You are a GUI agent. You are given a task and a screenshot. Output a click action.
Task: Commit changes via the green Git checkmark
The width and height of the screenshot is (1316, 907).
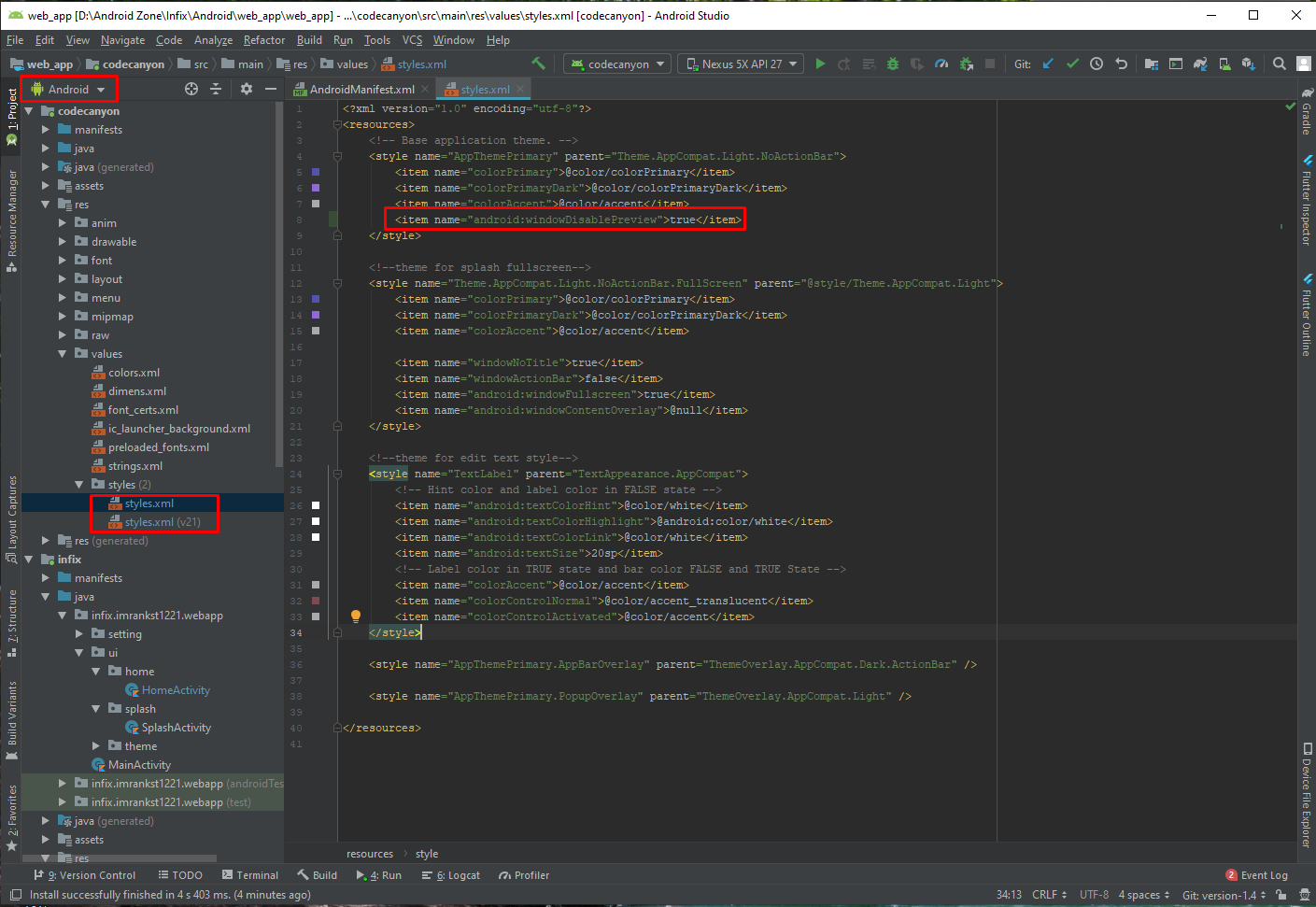point(1072,64)
